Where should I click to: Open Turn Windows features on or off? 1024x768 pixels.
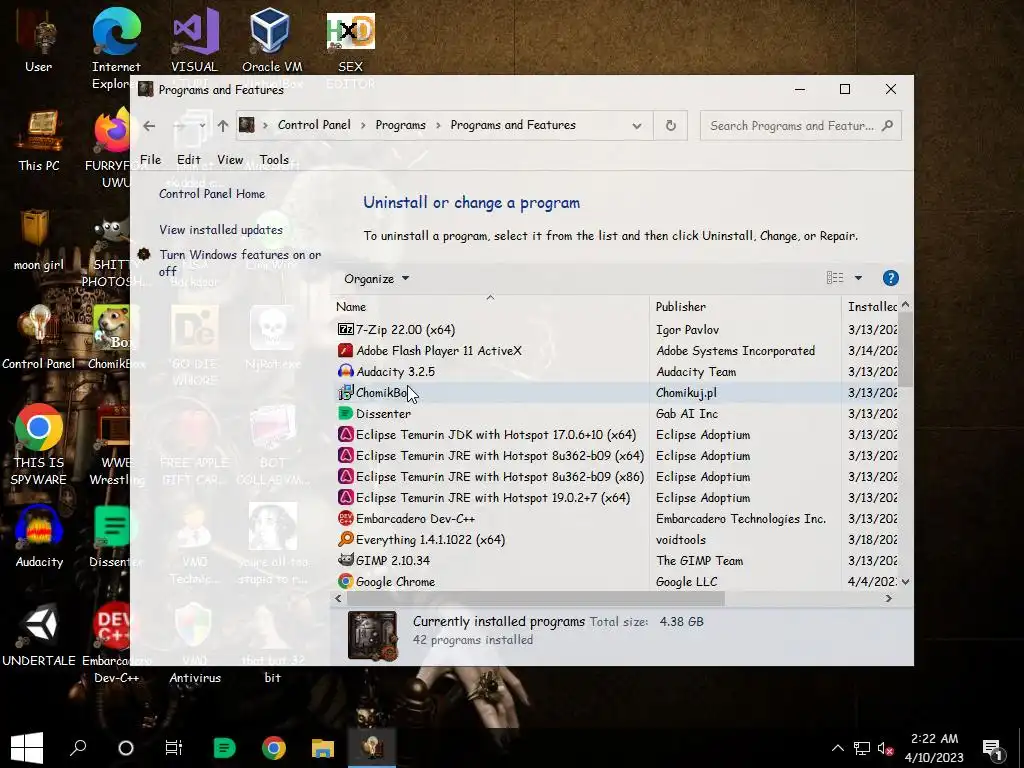click(x=240, y=263)
